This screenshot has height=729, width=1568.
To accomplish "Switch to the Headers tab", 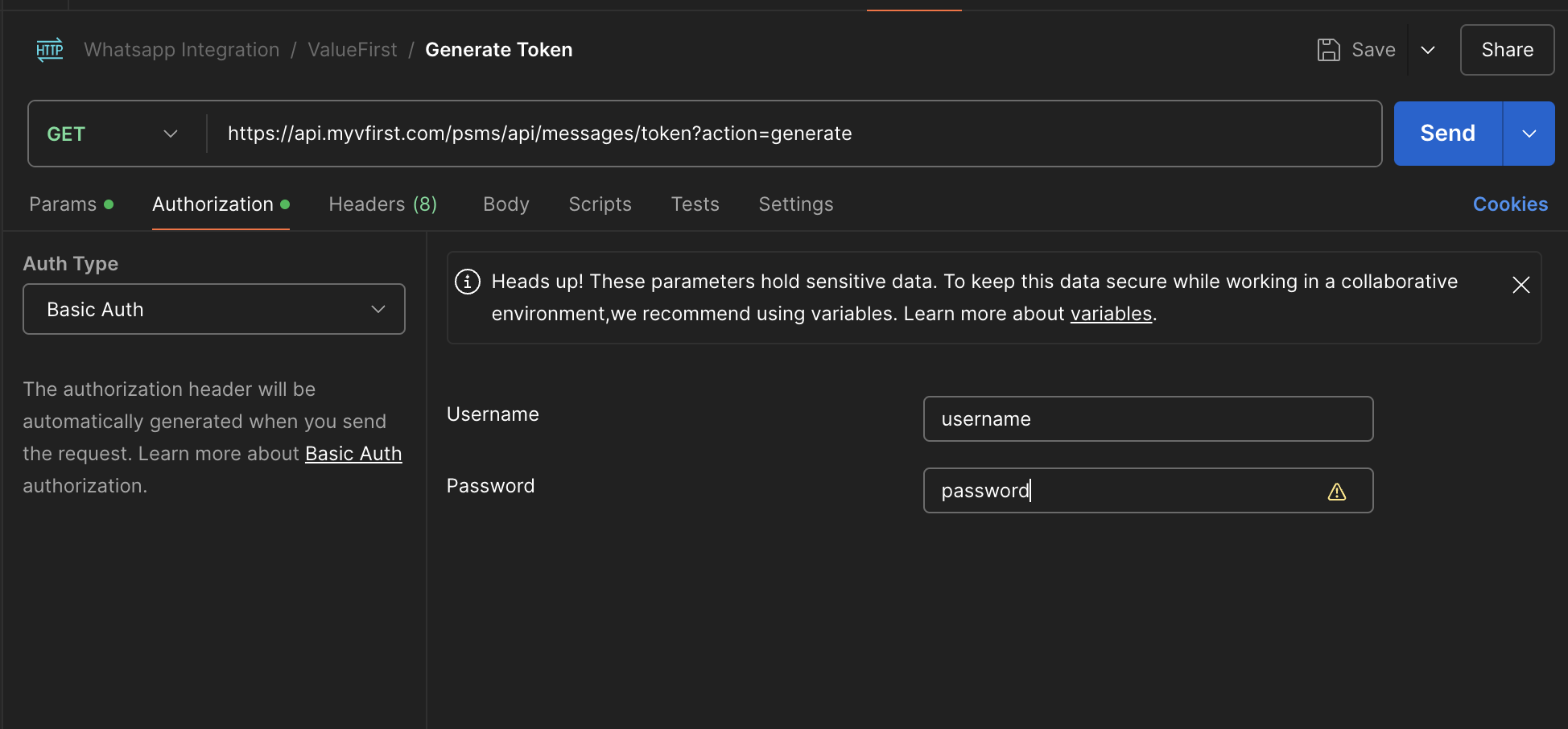I will click(382, 204).
